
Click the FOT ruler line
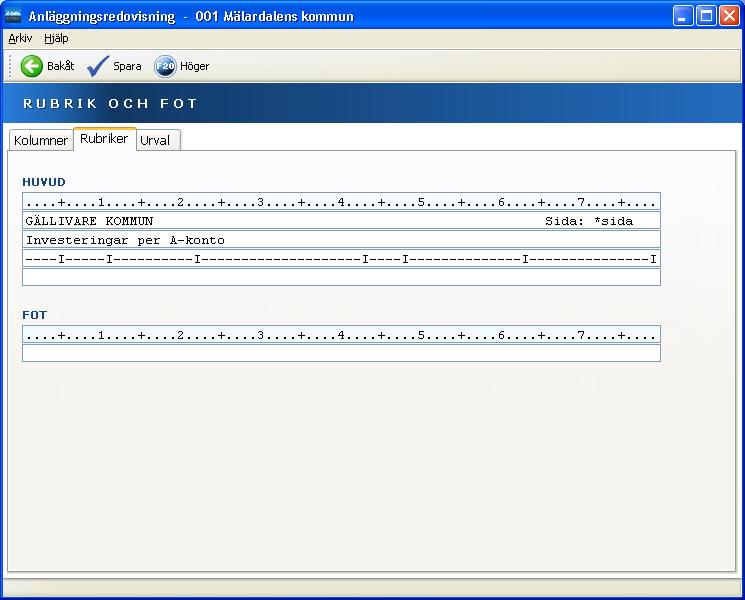coord(341,334)
